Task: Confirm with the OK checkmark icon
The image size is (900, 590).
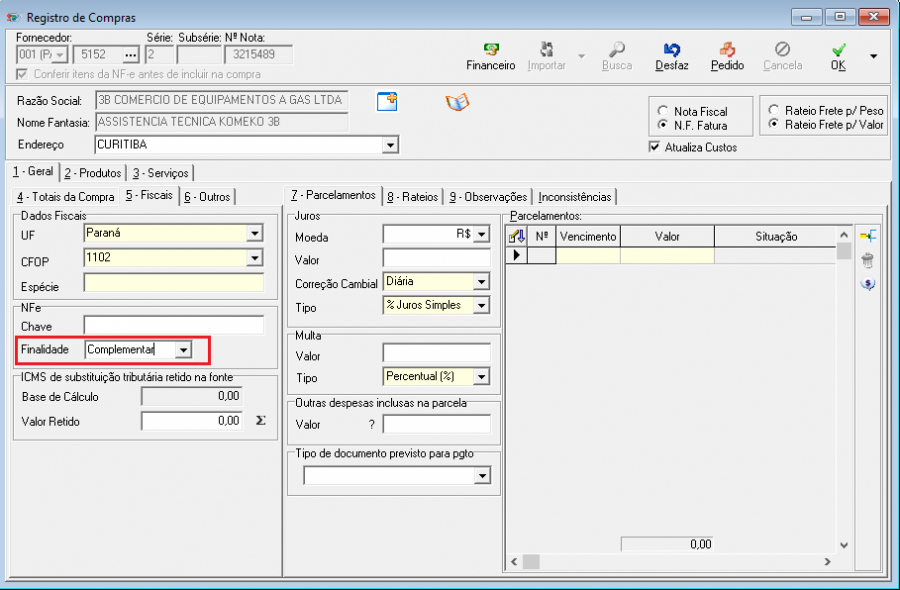Action: click(838, 50)
